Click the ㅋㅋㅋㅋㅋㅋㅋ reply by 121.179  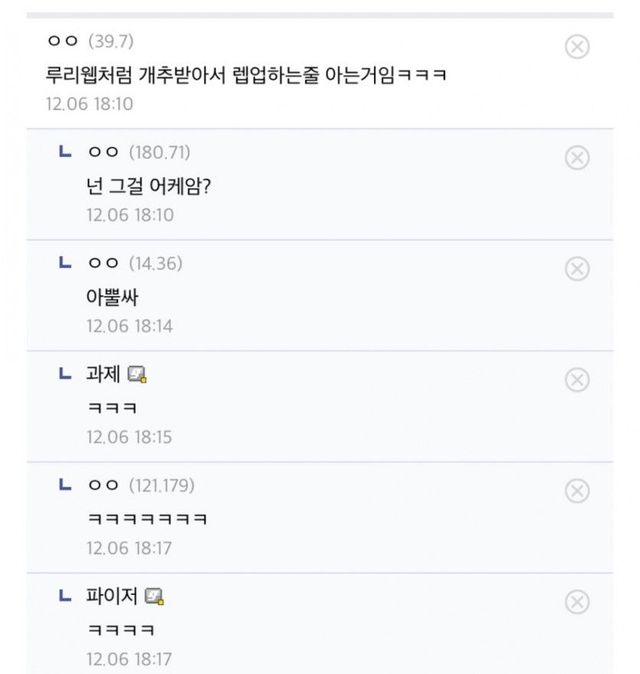[x=148, y=519]
